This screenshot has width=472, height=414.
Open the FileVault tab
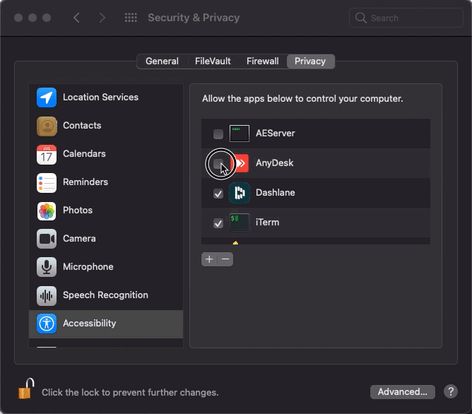[x=213, y=61]
